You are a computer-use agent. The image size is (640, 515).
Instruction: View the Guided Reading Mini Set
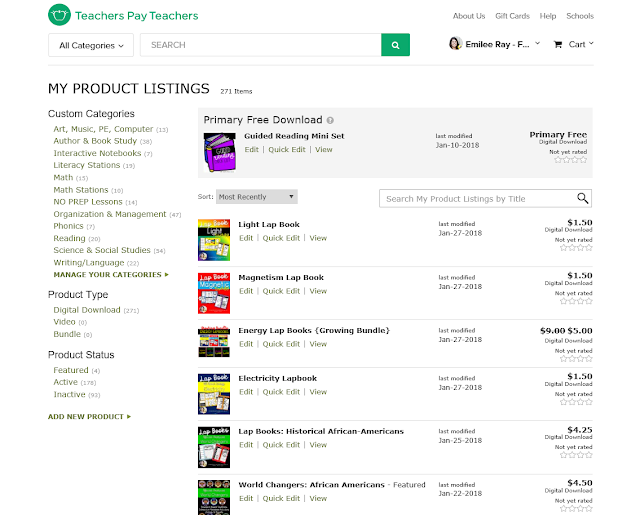(324, 149)
